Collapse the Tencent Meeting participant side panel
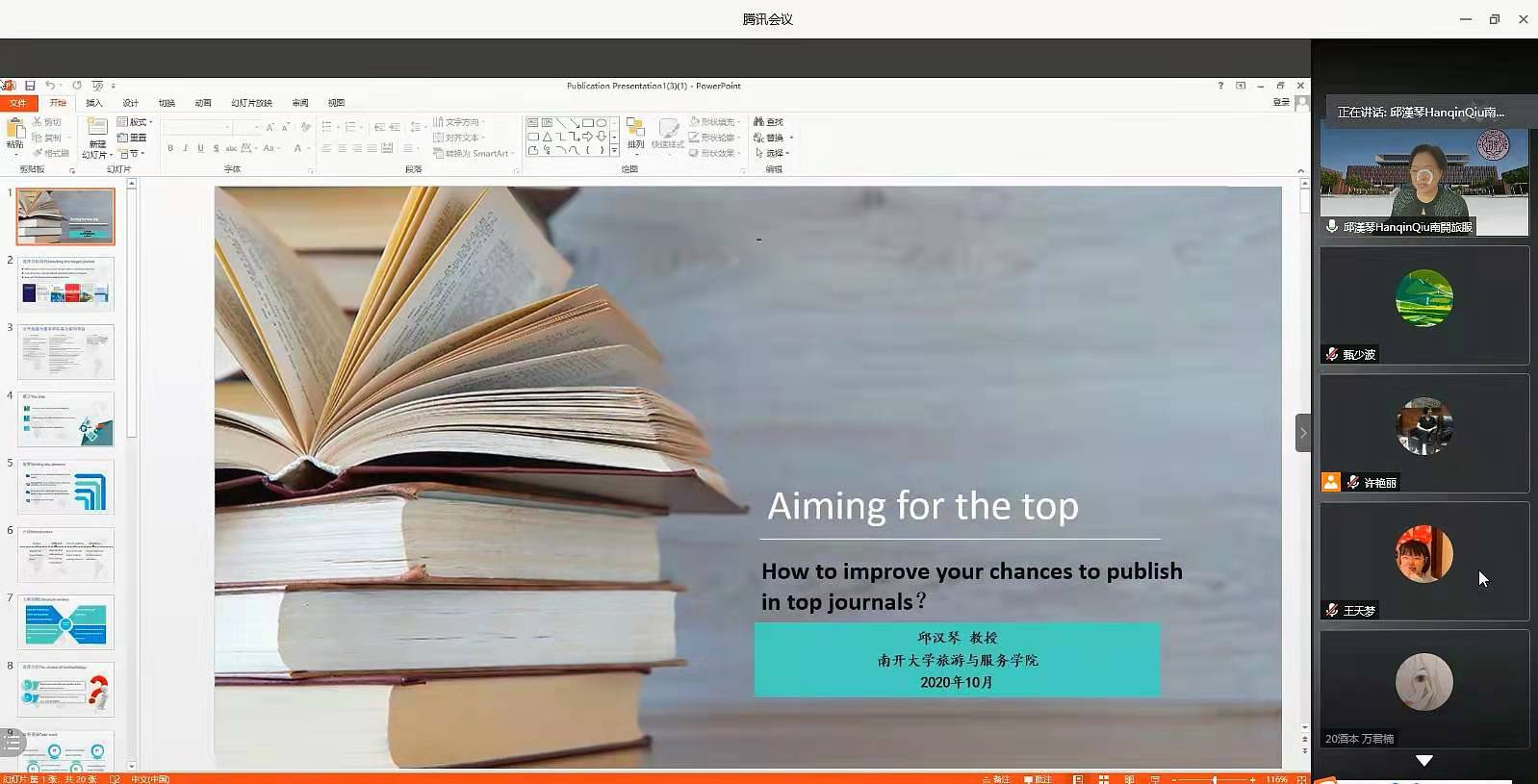Screen dimensions: 1538x784 1303,433
